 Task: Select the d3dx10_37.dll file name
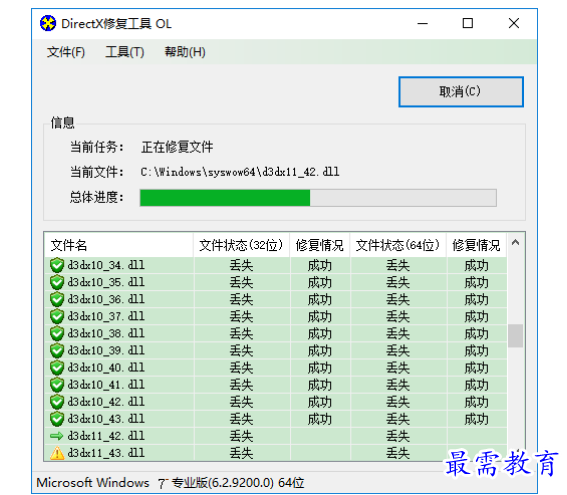pyautogui.click(x=106, y=316)
